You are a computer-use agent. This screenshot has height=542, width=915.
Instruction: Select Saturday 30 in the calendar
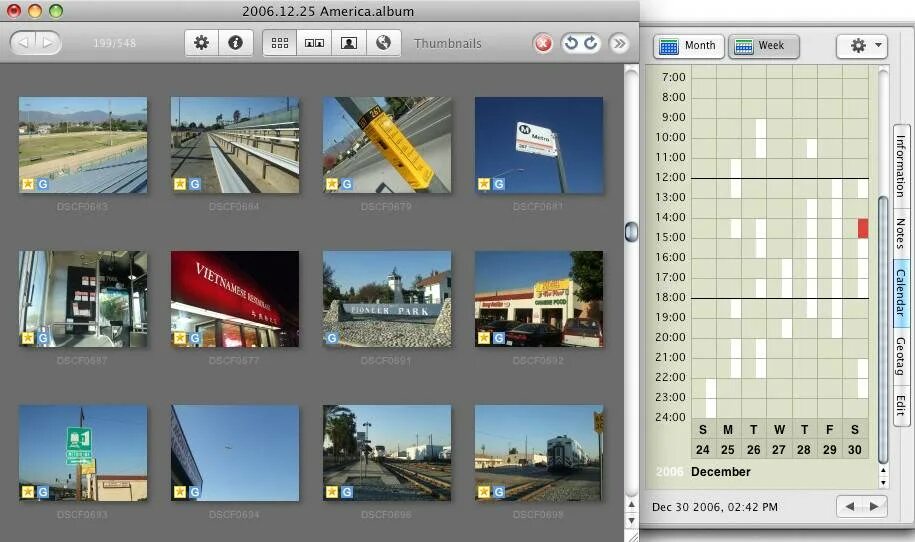click(x=855, y=450)
